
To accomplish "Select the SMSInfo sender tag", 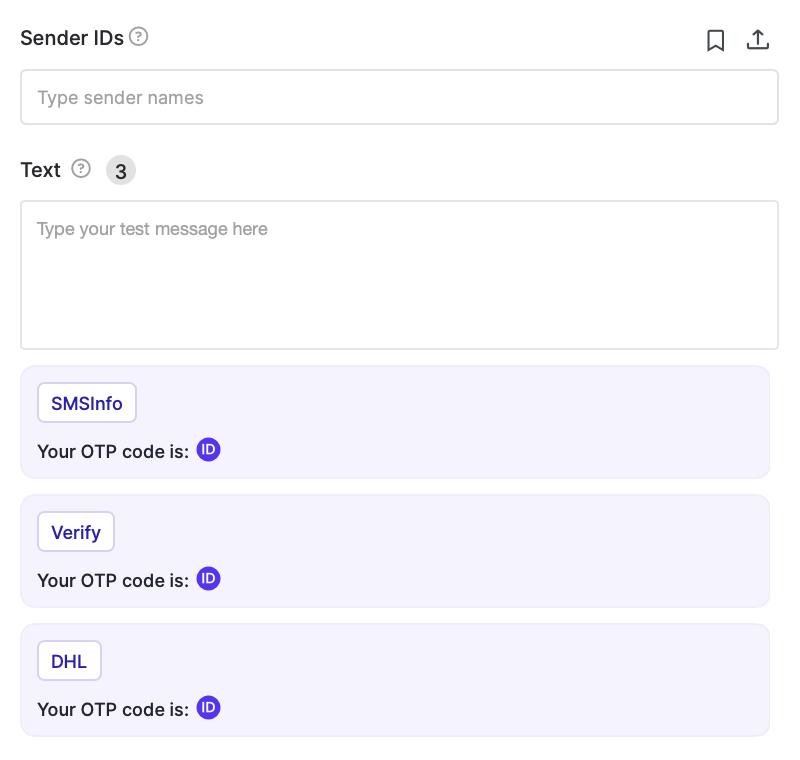I will pos(87,402).
